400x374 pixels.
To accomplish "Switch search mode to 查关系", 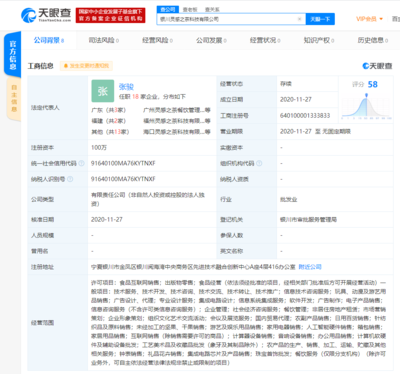I will click(x=212, y=10).
